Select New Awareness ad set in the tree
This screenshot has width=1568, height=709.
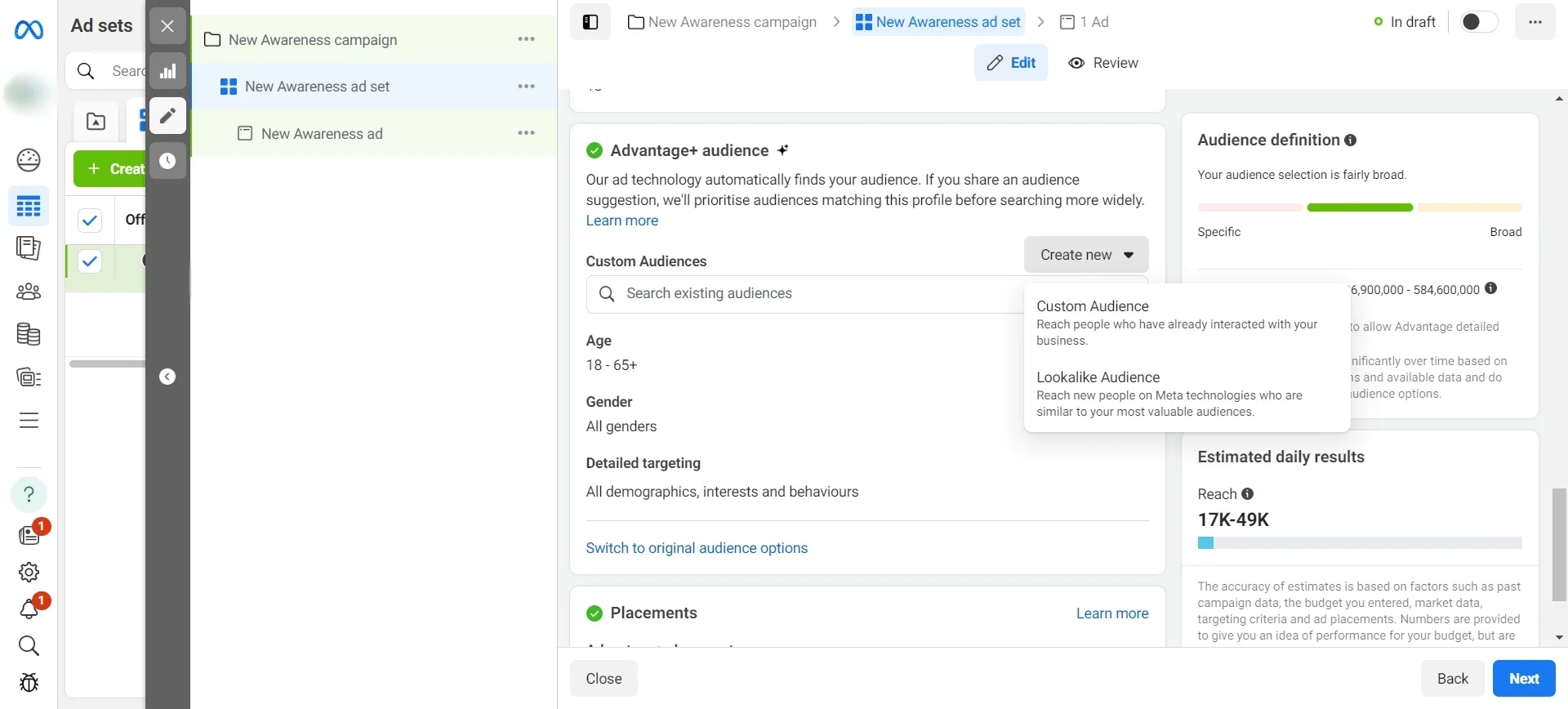(374, 86)
